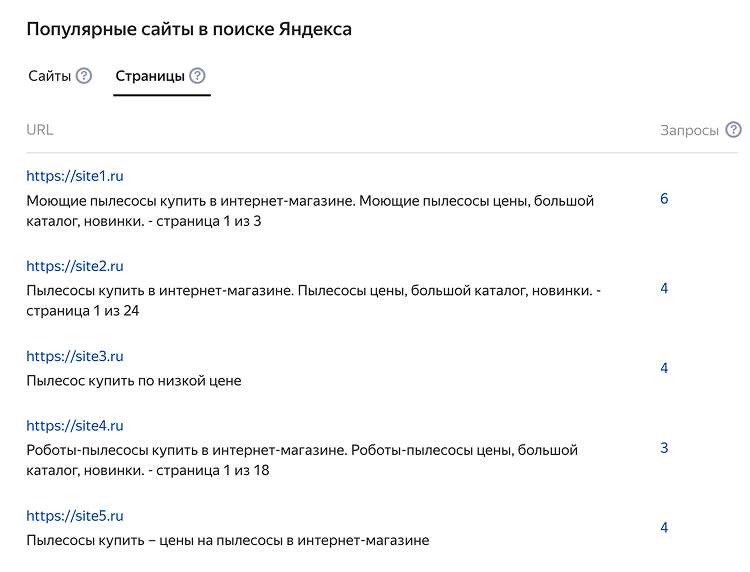
Task: Click query count 6 for site1.ru
Action: click(x=664, y=199)
